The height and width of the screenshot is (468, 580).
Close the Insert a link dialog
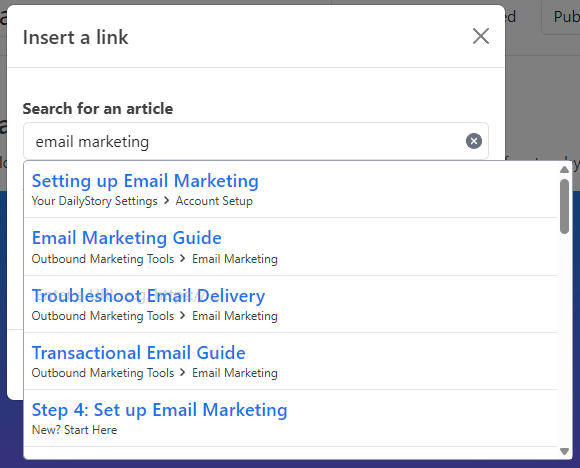481,36
